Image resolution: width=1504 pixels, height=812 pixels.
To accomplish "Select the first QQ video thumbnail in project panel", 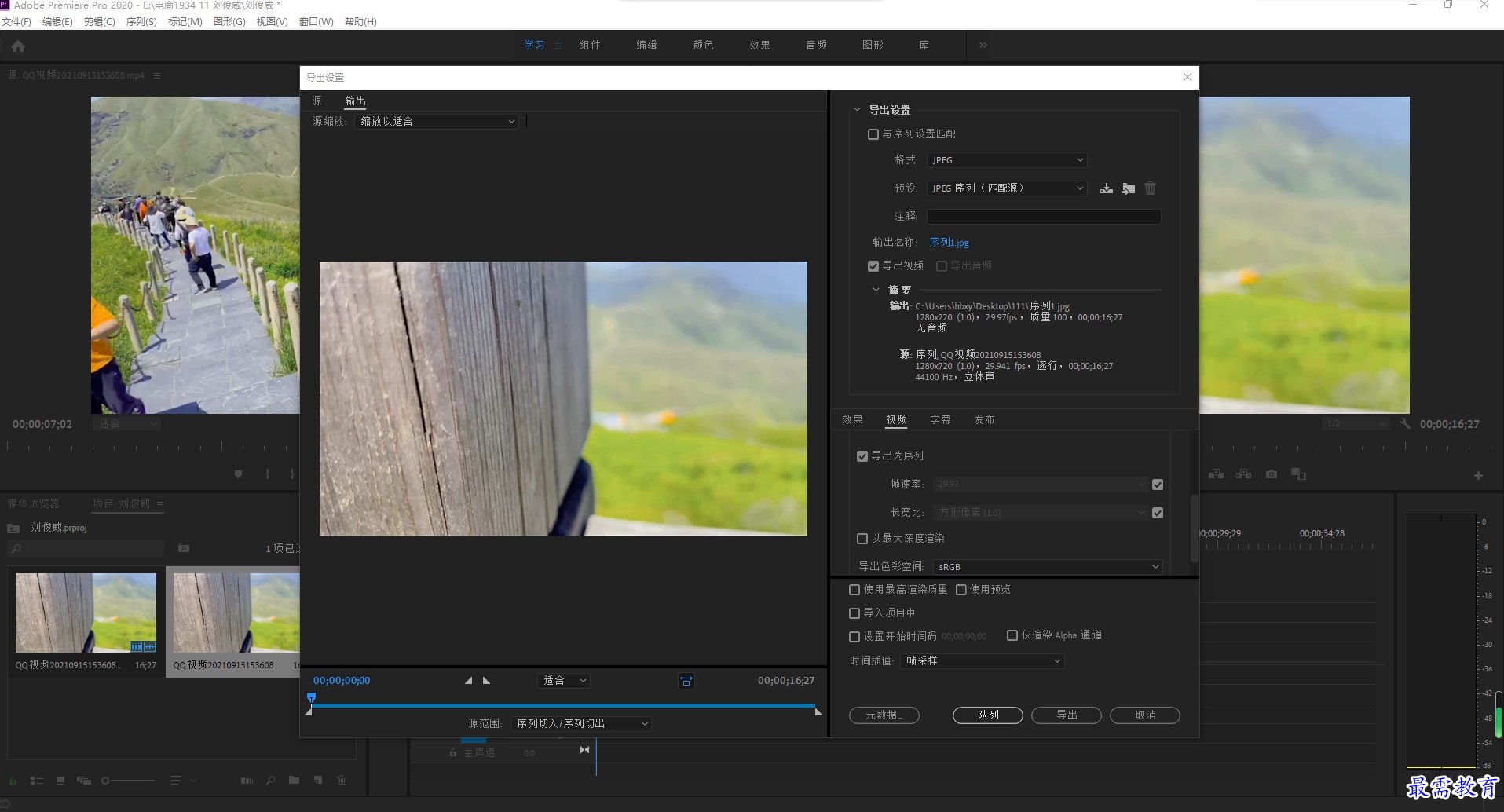I will tap(86, 613).
